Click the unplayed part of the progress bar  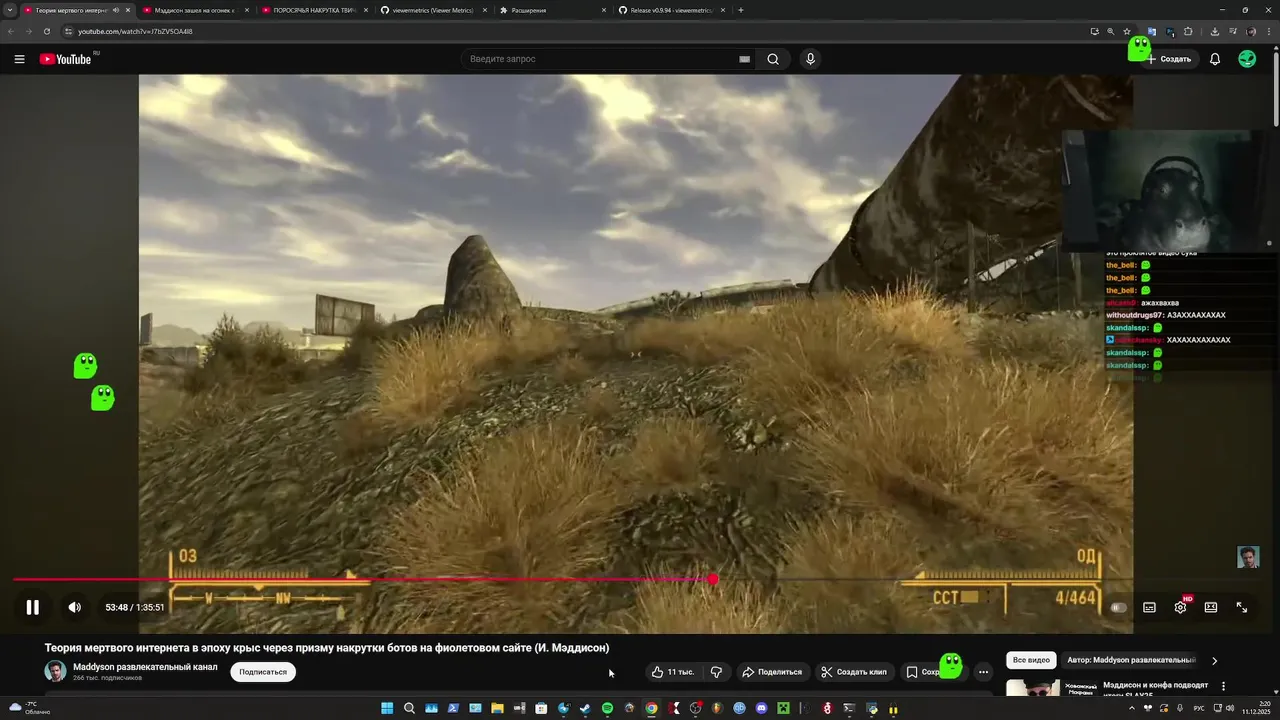click(x=990, y=579)
